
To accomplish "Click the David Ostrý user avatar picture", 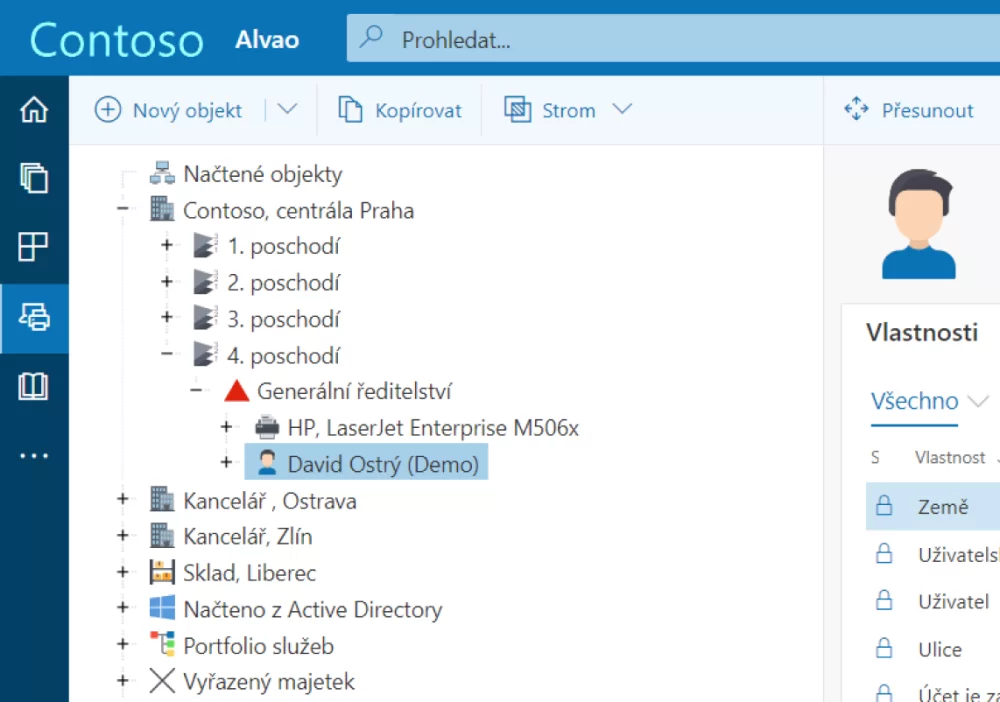I will [918, 225].
